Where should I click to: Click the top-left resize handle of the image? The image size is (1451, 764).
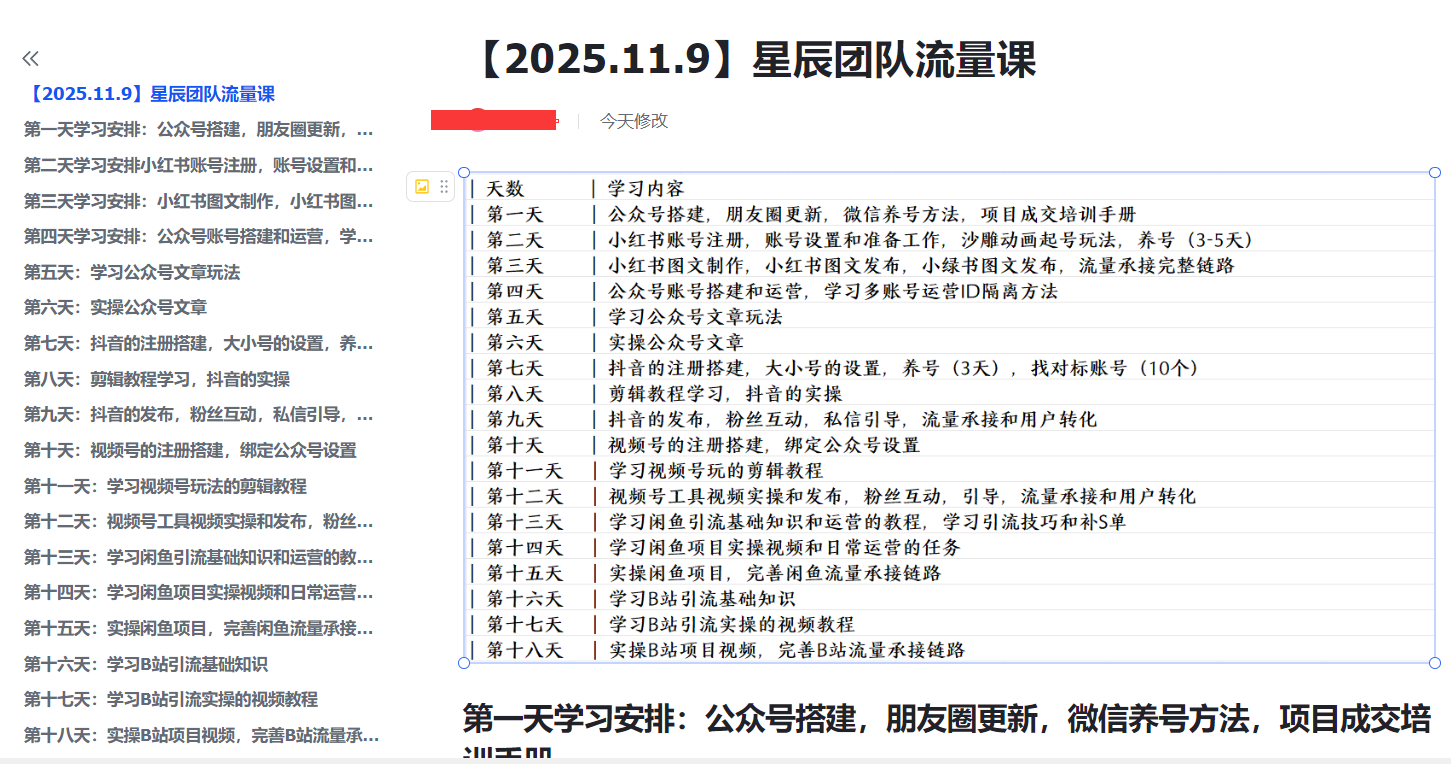tap(464, 173)
